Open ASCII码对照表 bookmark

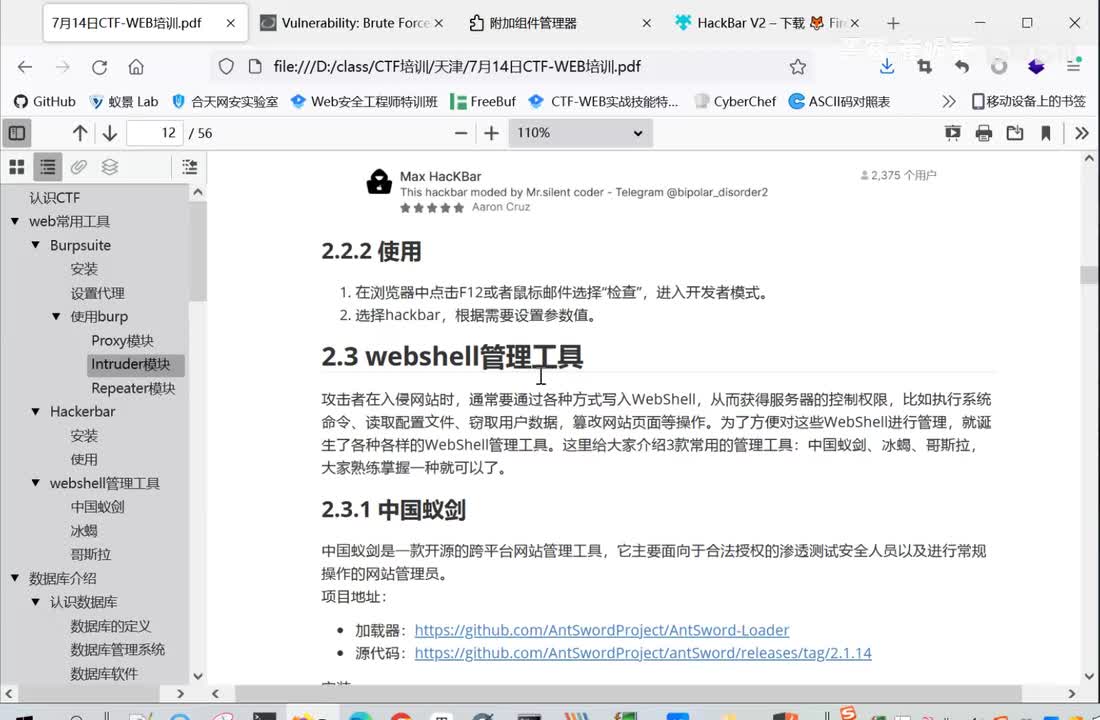[x=839, y=102]
